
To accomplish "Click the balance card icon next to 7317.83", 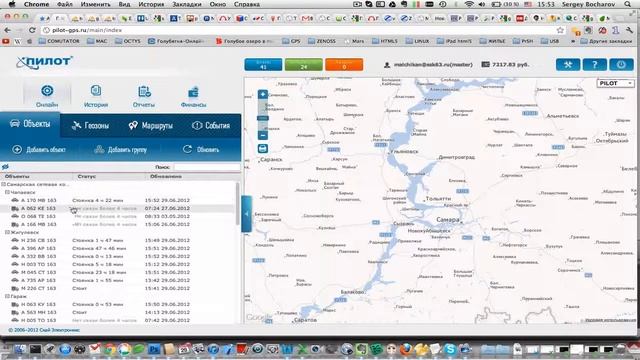I will coord(485,64).
